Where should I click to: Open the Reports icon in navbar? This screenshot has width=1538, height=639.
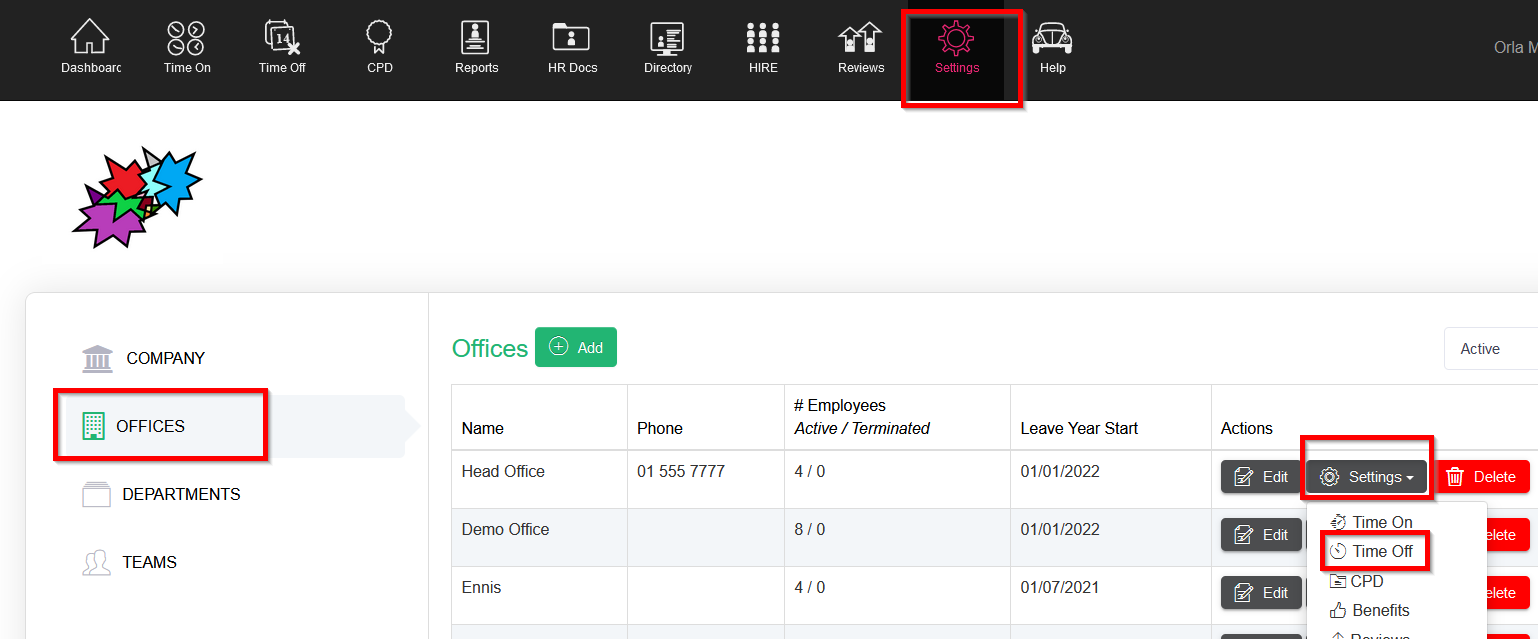coord(476,40)
